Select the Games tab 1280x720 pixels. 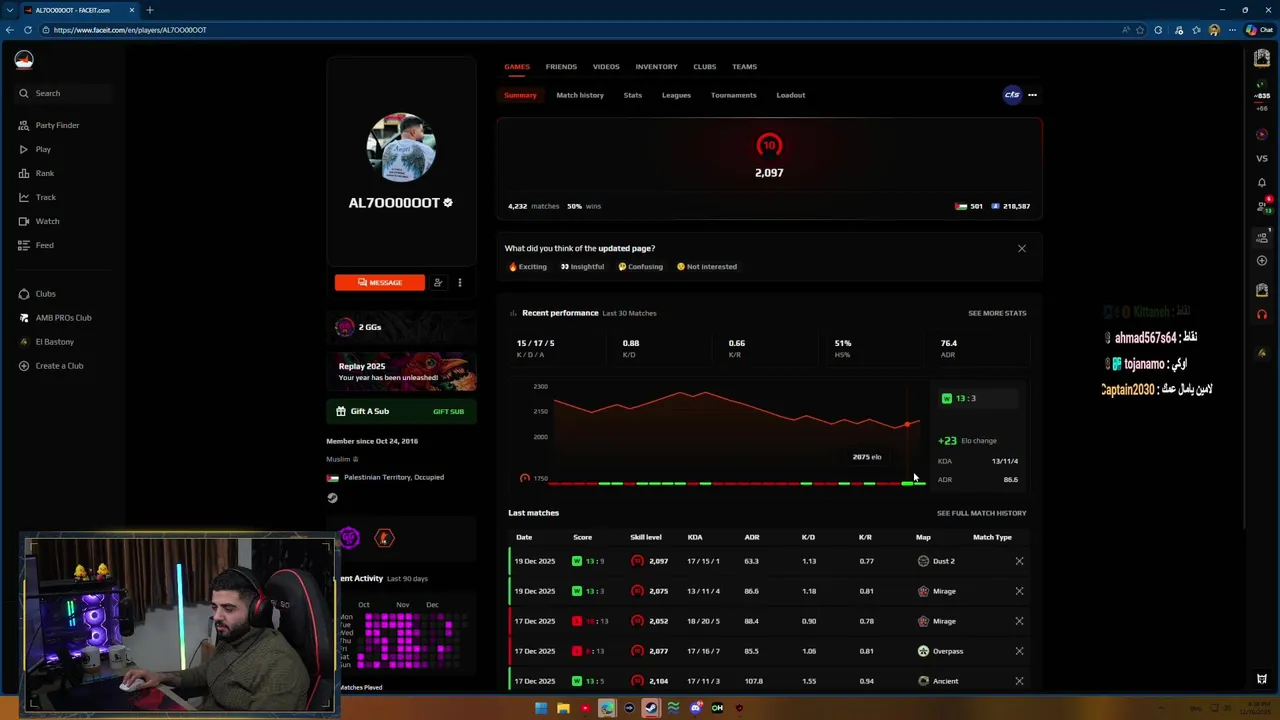click(x=517, y=67)
